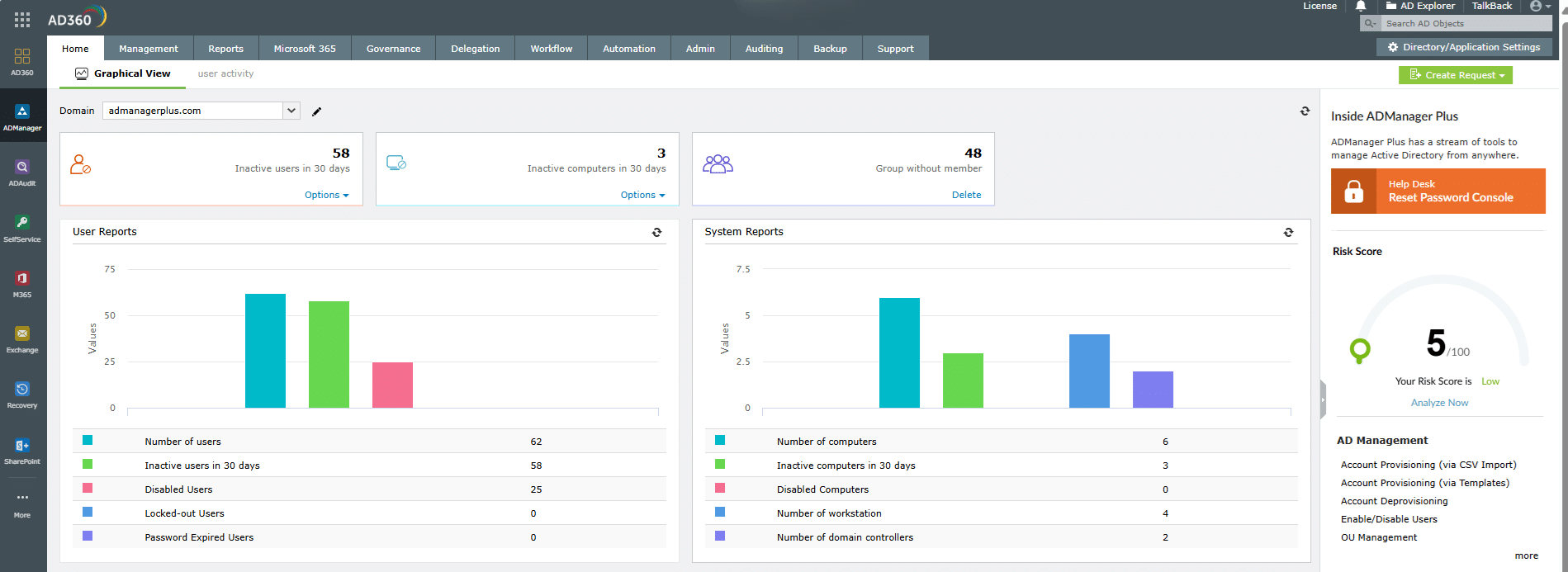
Task: Refresh the User Reports chart
Action: coord(657,233)
